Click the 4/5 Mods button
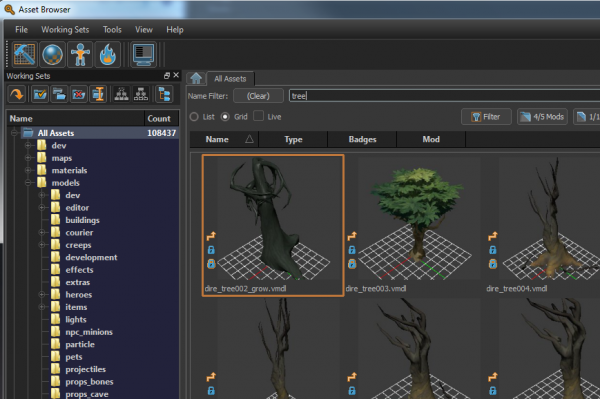This screenshot has height=399, width=600. coord(543,117)
